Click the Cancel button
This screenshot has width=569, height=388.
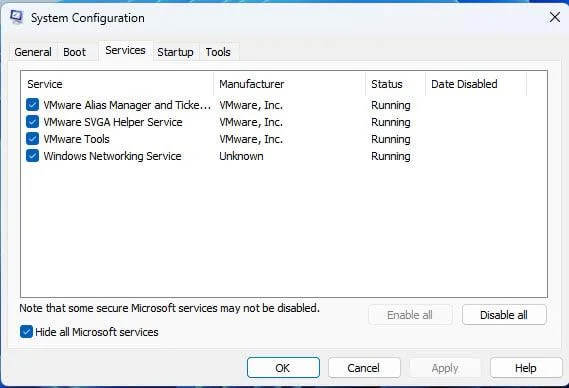(x=364, y=368)
